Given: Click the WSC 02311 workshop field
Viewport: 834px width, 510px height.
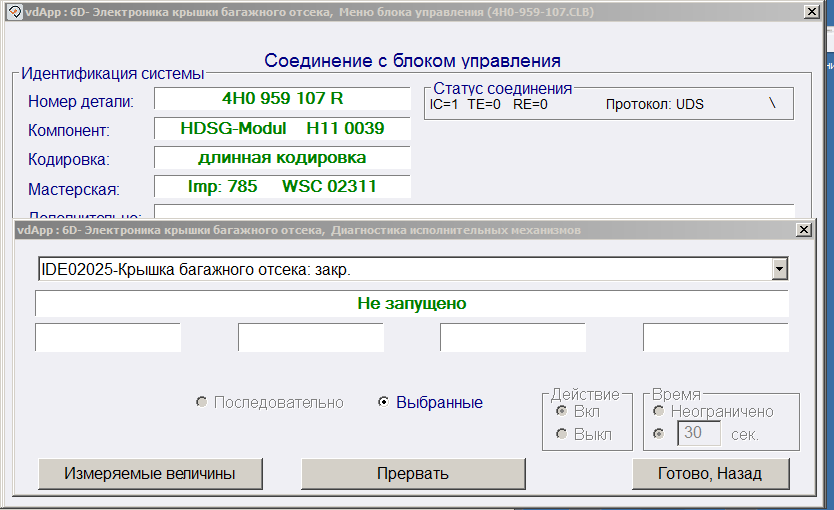Looking at the screenshot, I should [x=282, y=187].
